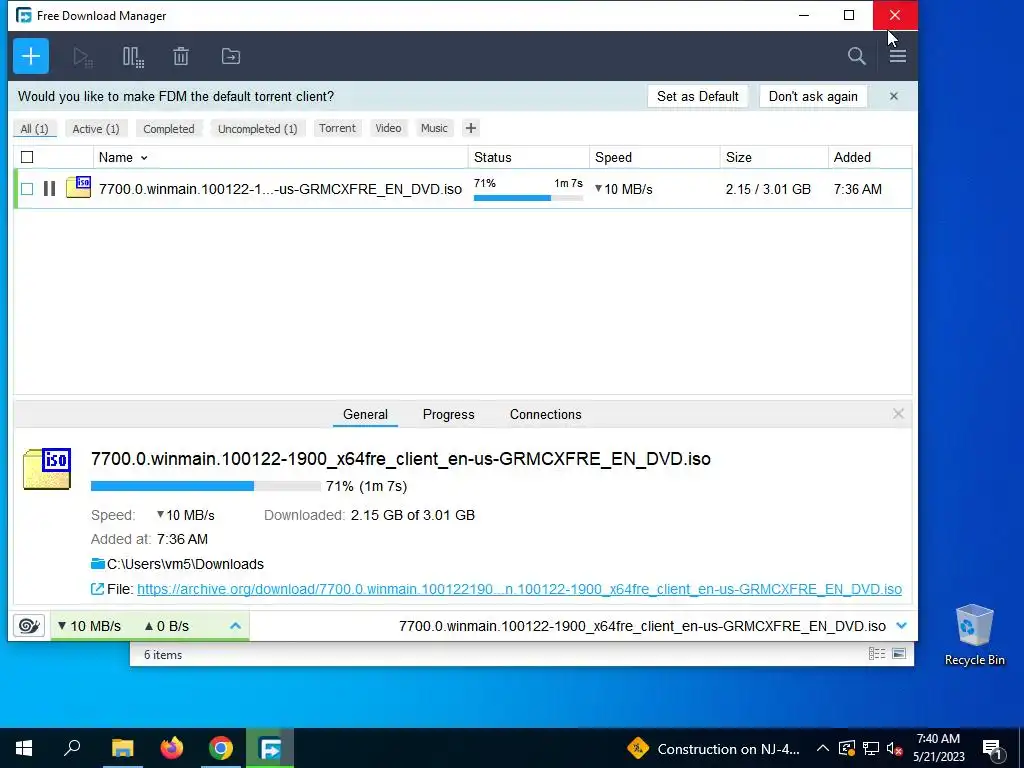This screenshot has height=768, width=1024.
Task: Open the search magnifier in FDM toolbar
Action: click(x=856, y=56)
